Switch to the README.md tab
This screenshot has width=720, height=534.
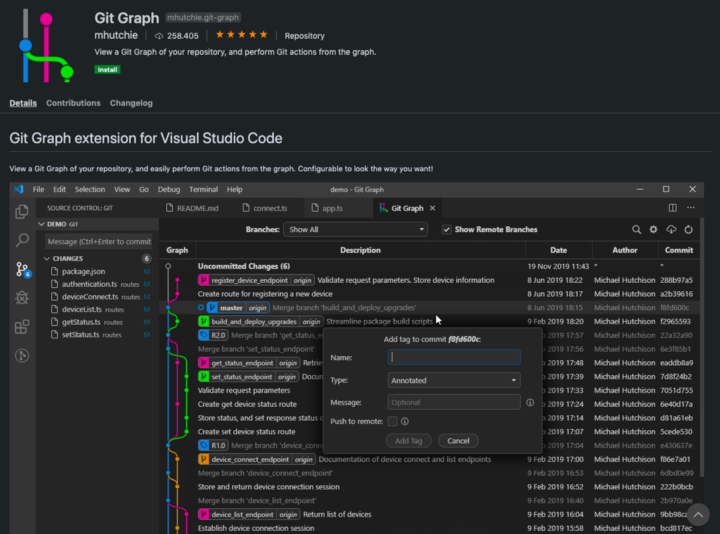(193, 208)
